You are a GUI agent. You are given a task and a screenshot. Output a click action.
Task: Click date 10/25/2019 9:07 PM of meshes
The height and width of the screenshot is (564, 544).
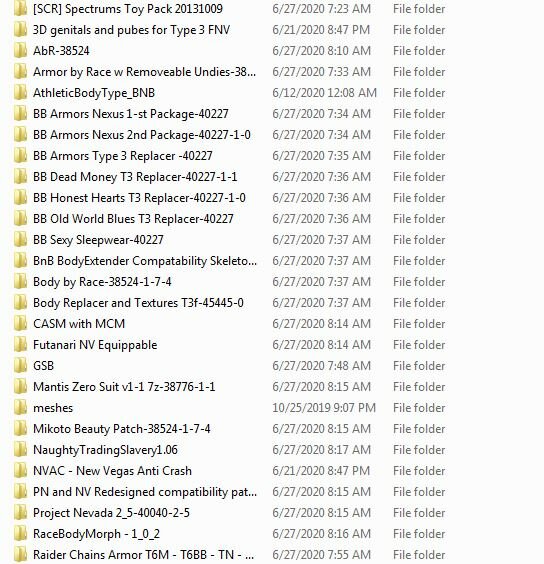[x=324, y=408]
